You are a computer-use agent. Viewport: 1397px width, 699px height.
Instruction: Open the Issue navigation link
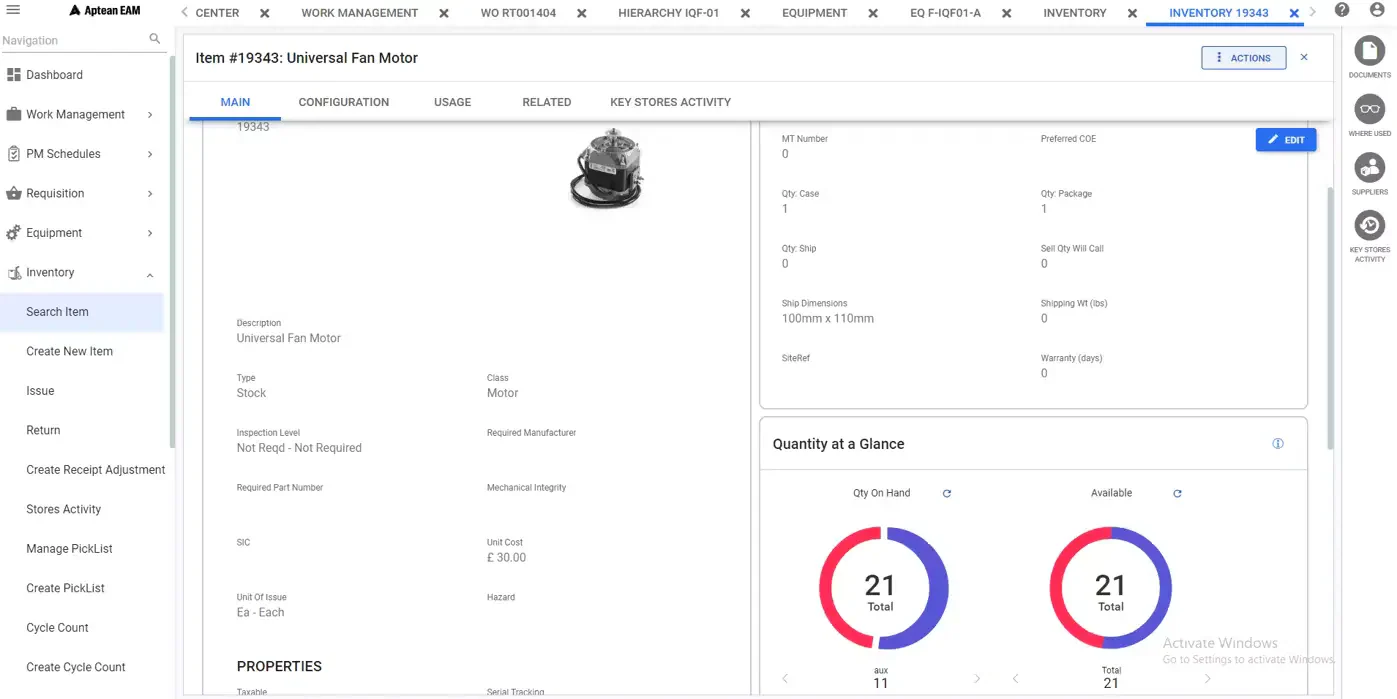click(40, 391)
